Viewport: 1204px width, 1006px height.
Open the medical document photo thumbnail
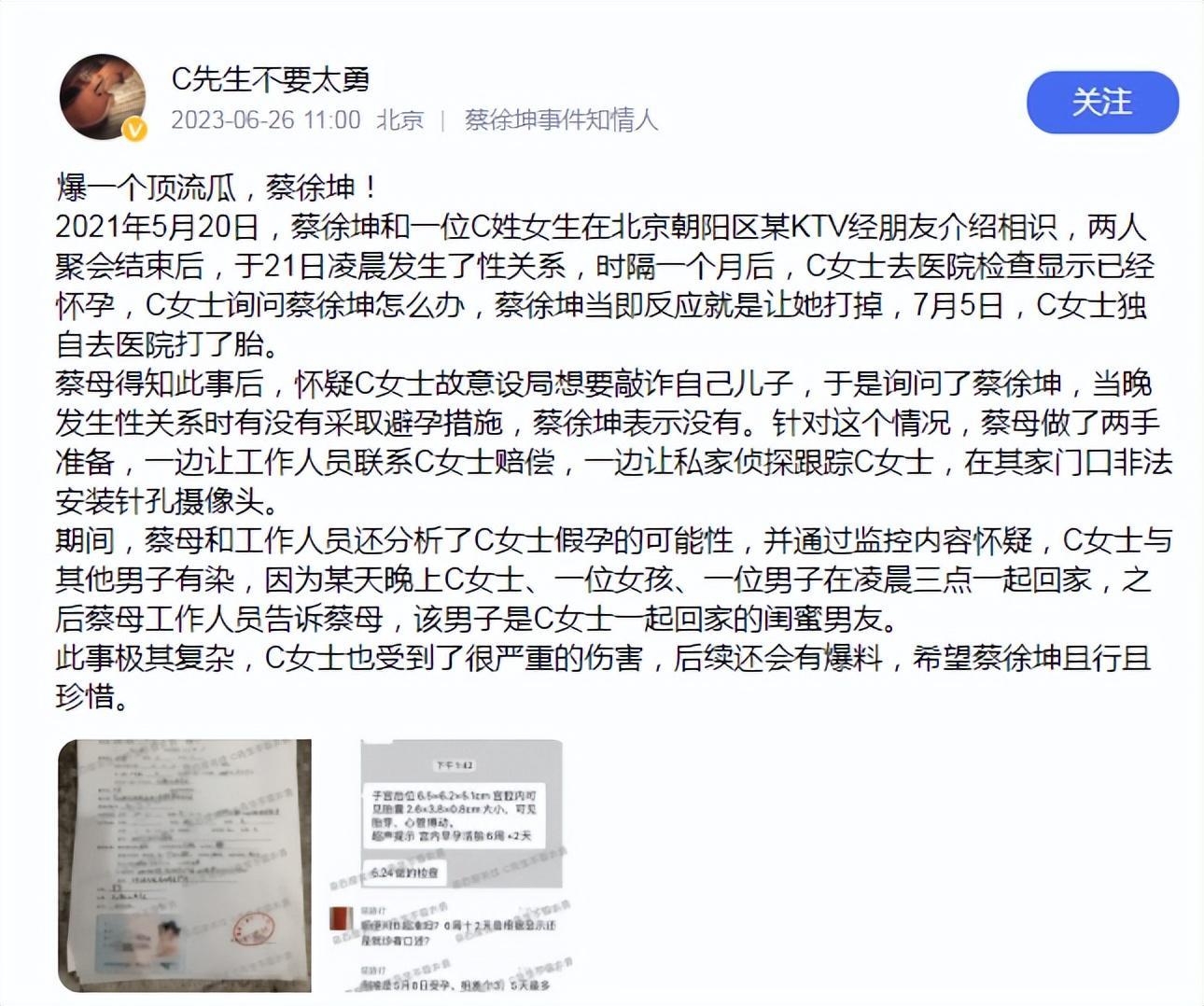tap(185, 866)
